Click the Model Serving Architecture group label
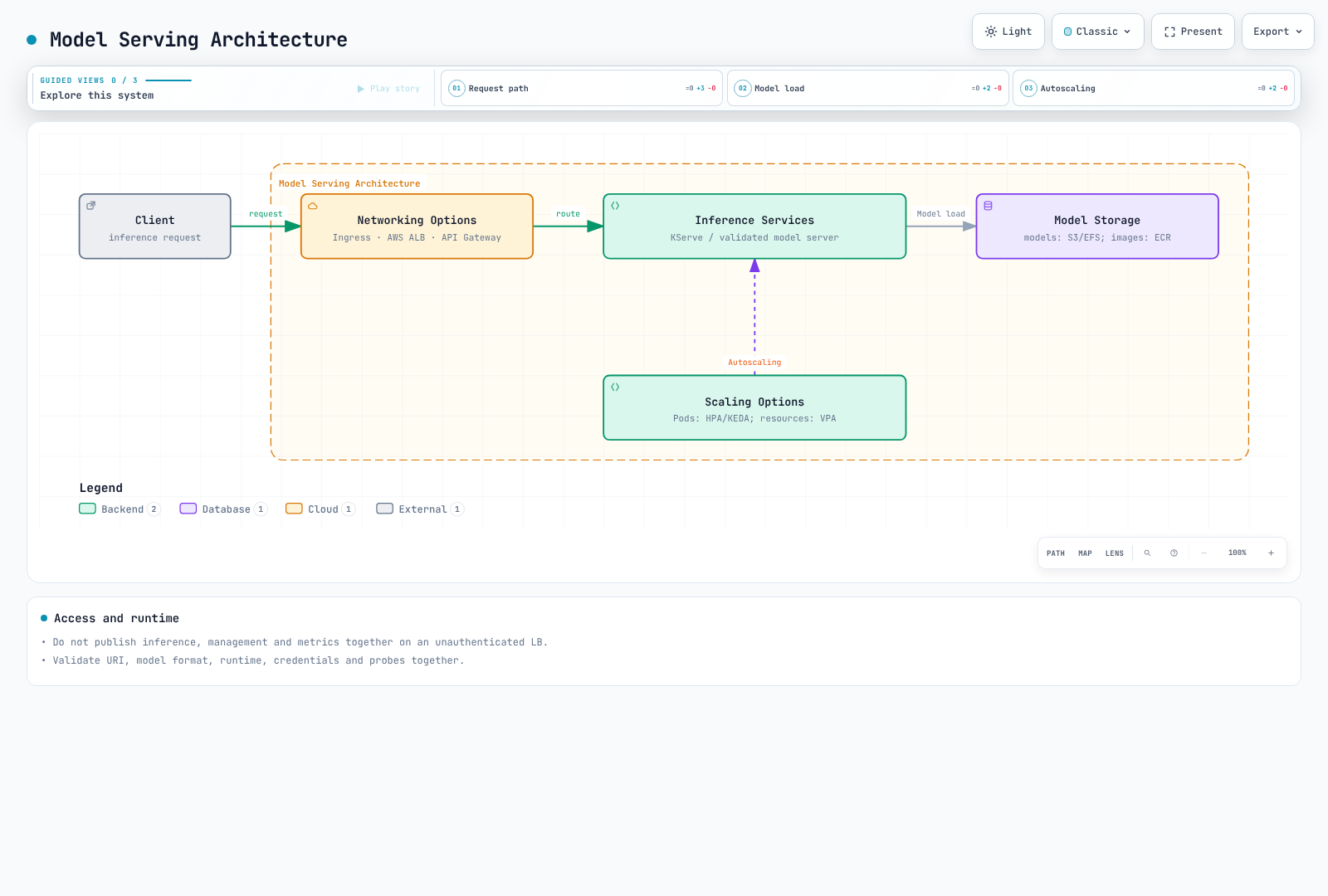This screenshot has height=896, width=1328. pos(349,183)
